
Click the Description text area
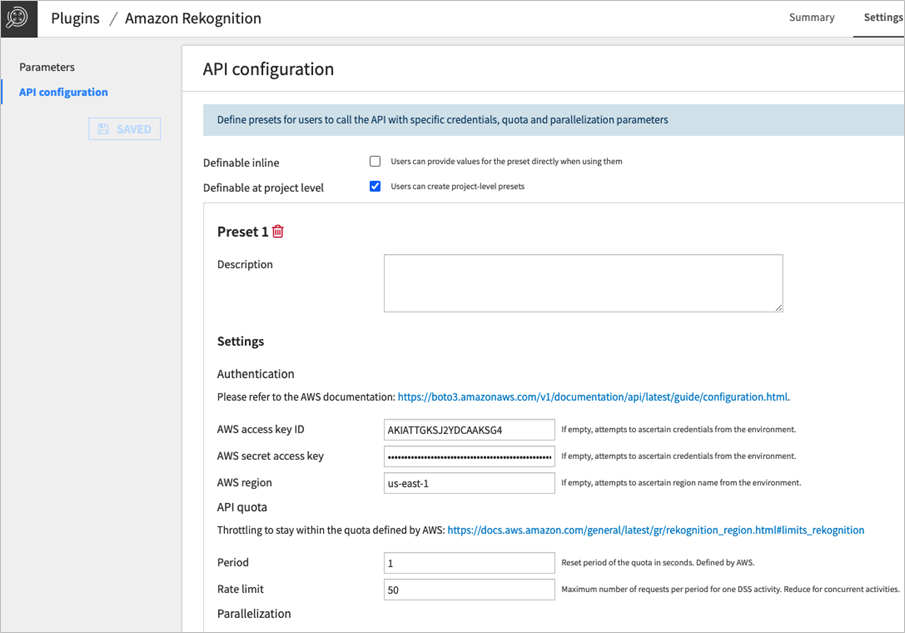[584, 283]
